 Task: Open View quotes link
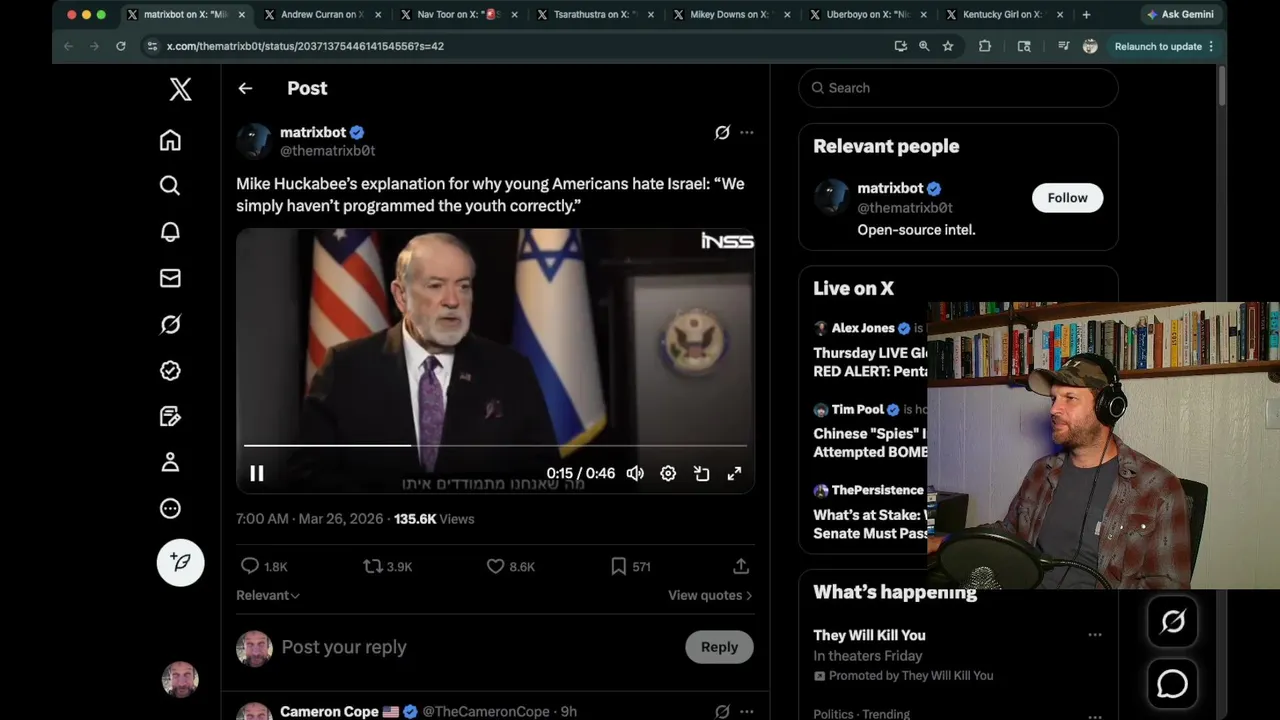click(710, 595)
